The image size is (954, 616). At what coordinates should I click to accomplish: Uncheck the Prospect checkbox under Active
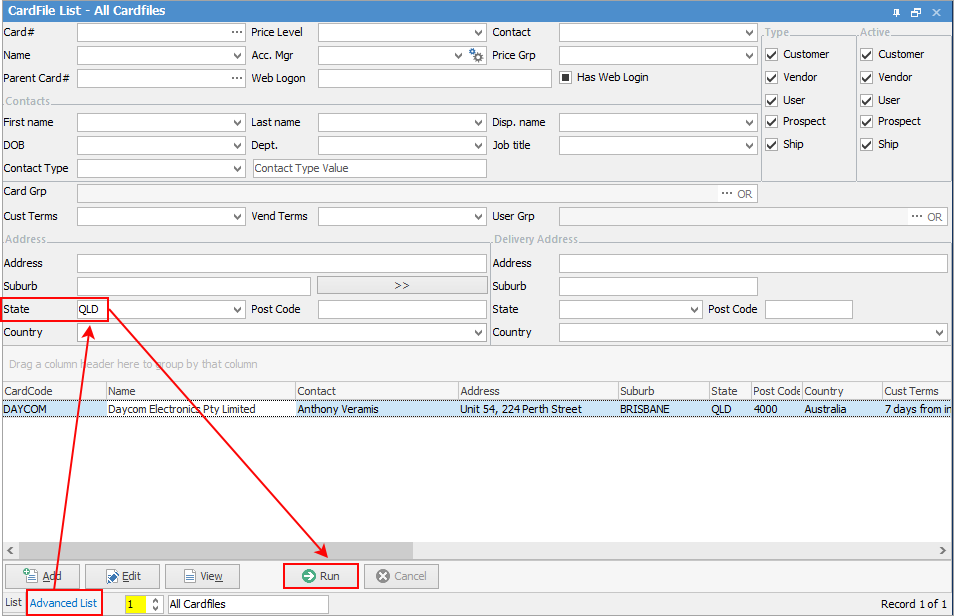pos(867,122)
